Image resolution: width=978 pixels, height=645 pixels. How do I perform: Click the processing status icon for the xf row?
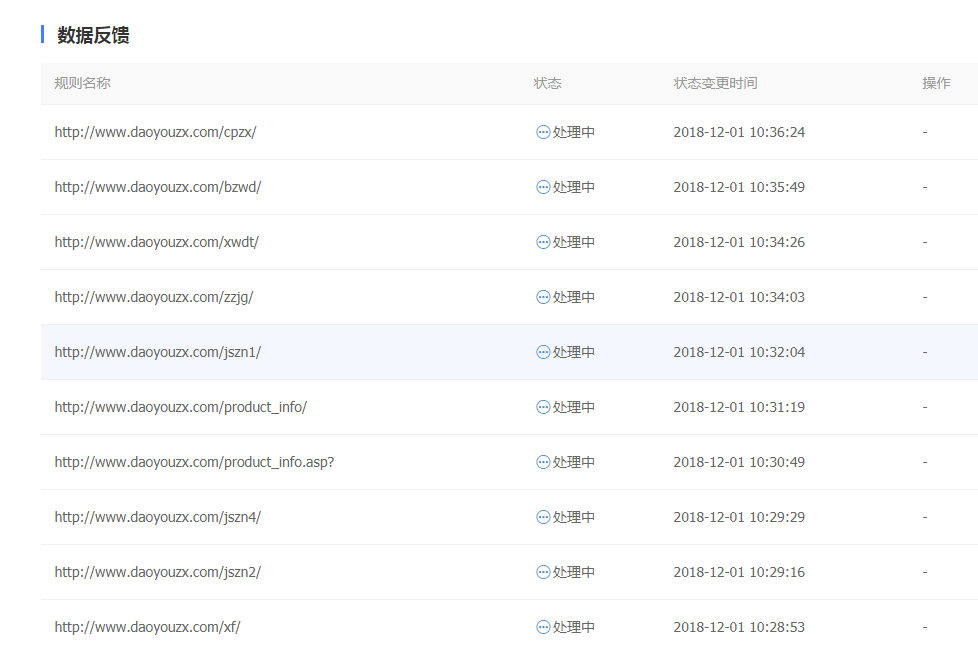point(543,627)
